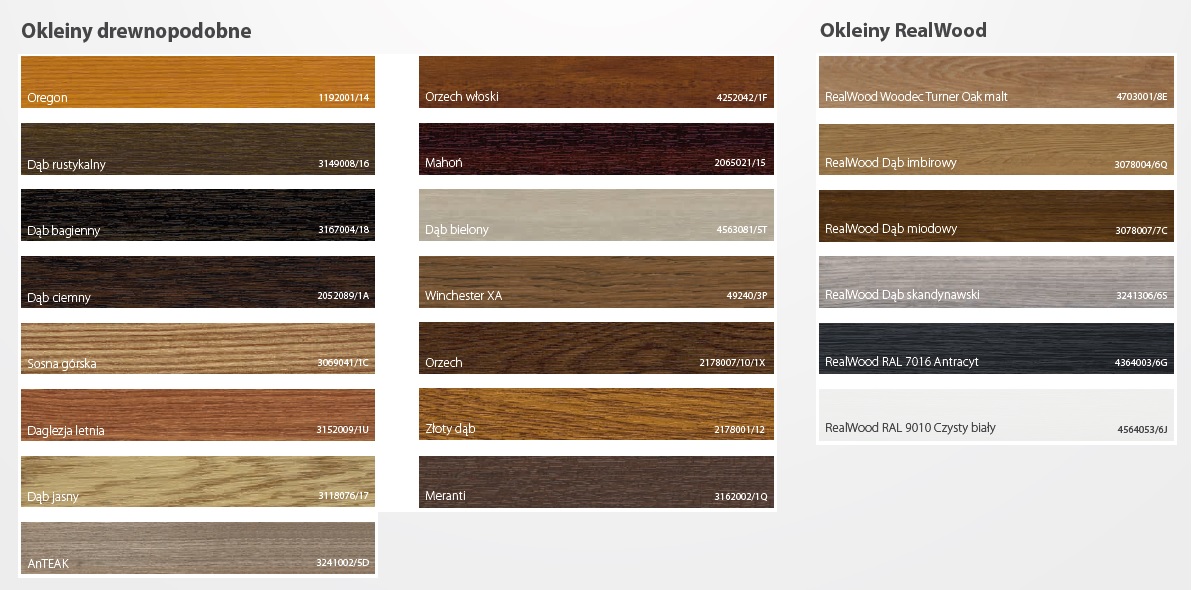Select the Sosna górska pine swatch
This screenshot has width=1202, height=590.
pos(198,349)
